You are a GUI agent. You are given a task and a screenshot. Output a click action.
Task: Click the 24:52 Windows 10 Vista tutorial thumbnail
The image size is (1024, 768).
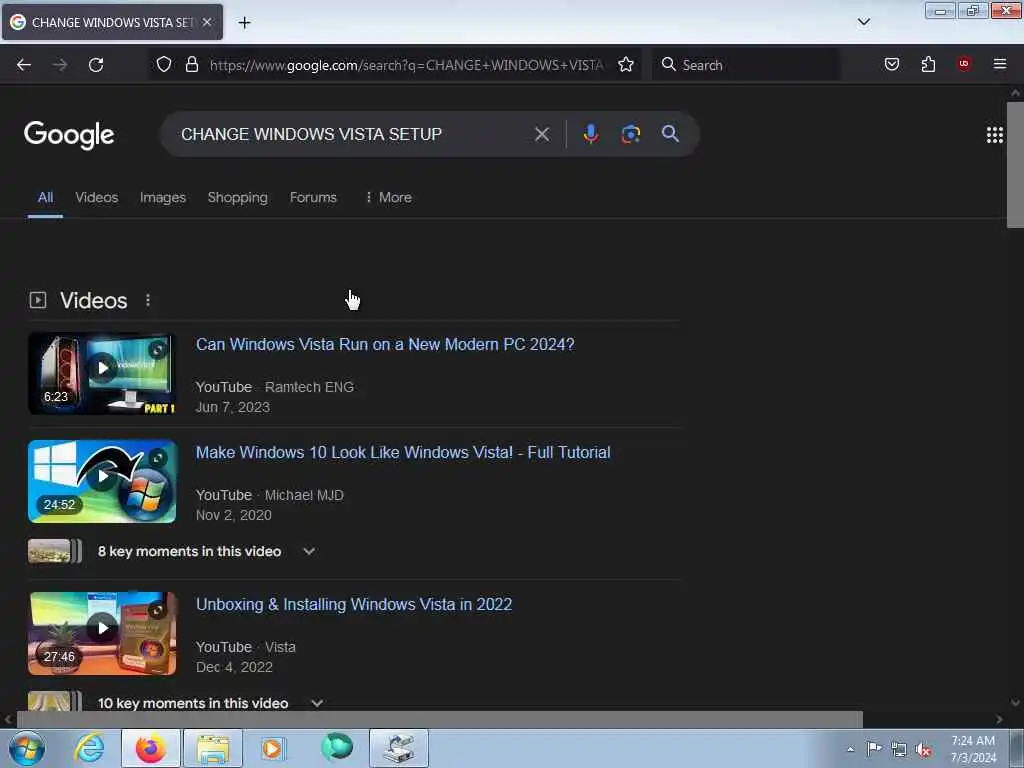(102, 481)
